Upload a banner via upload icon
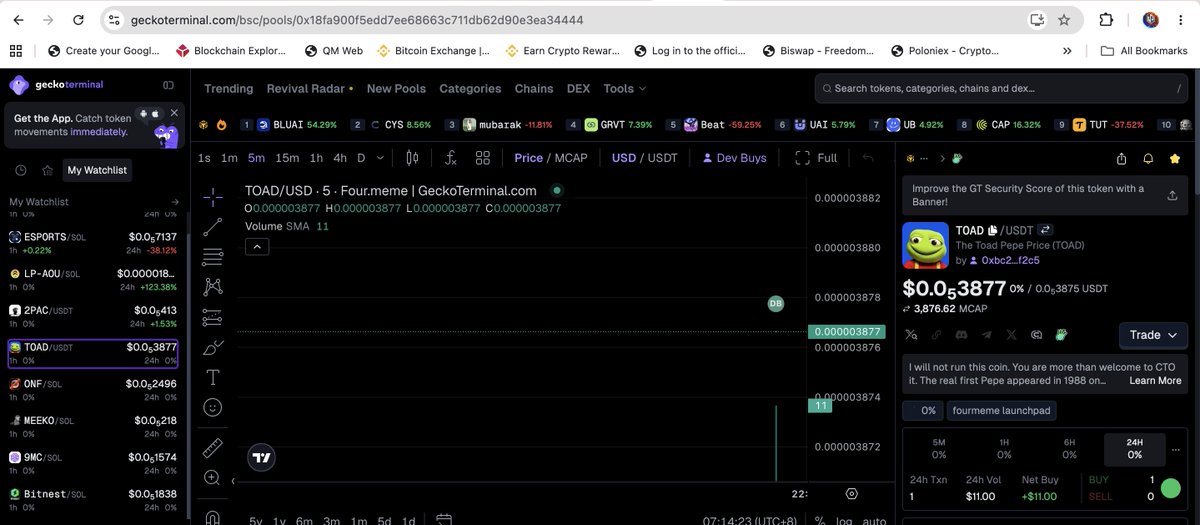This screenshot has width=1200, height=525. pyautogui.click(x=1172, y=196)
